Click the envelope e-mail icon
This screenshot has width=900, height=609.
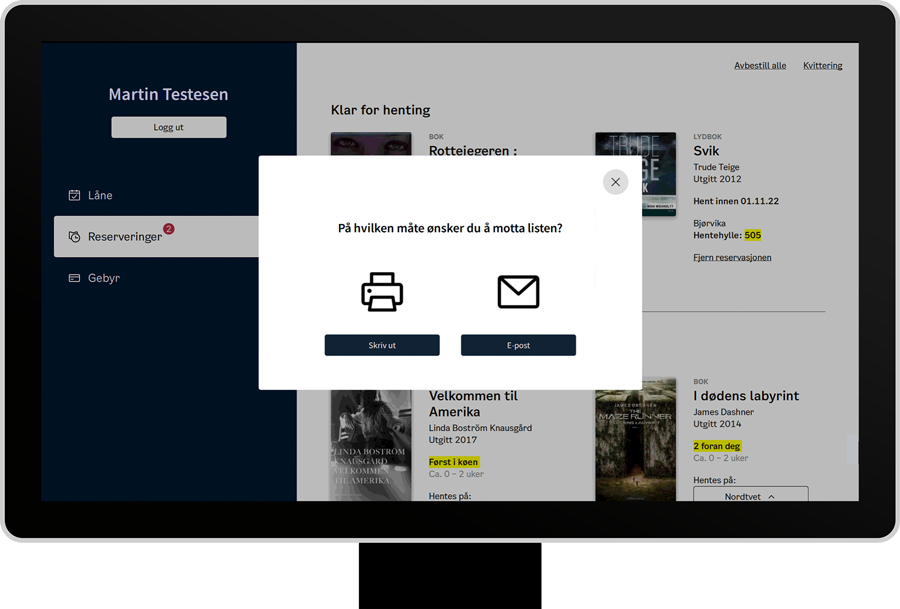[518, 292]
